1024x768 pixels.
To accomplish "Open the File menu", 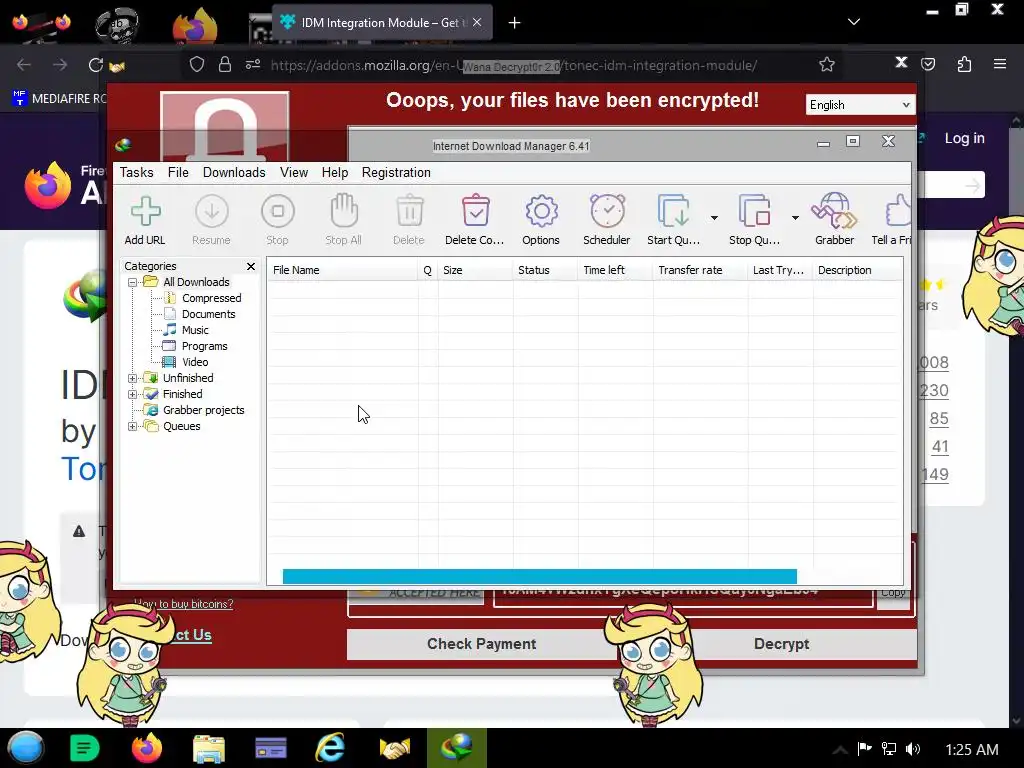I will (x=178, y=172).
